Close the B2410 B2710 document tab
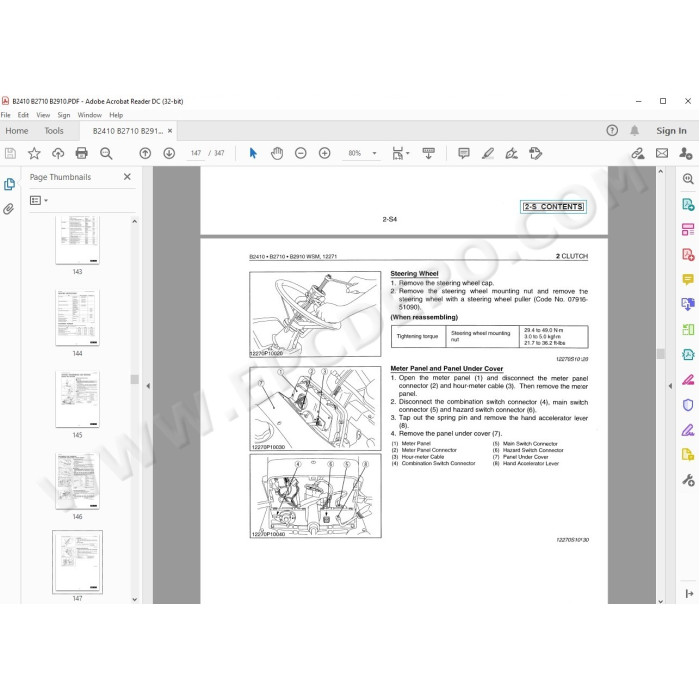The height and width of the screenshot is (700, 700). (x=170, y=131)
